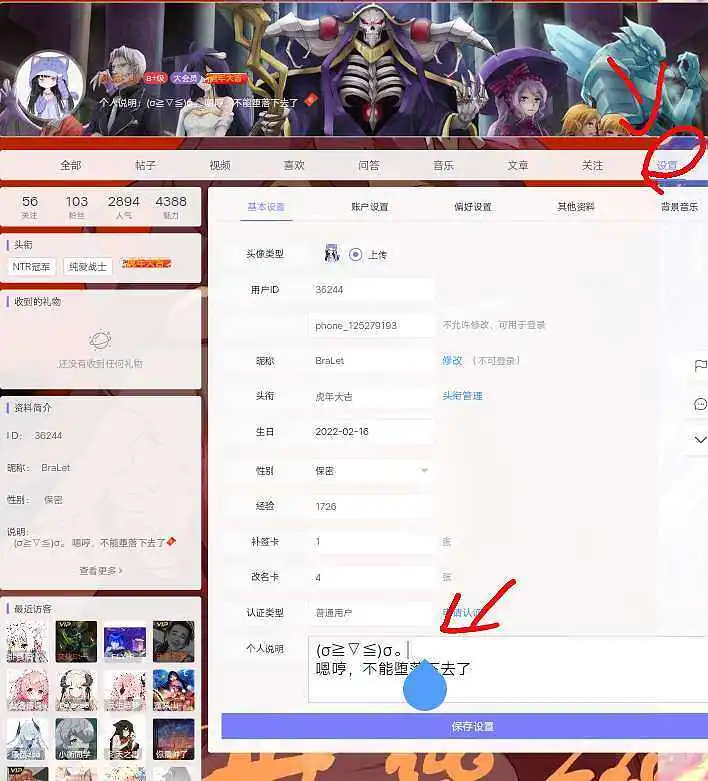Click the B+级 level badge
This screenshot has width=708, height=781.
pos(155,78)
